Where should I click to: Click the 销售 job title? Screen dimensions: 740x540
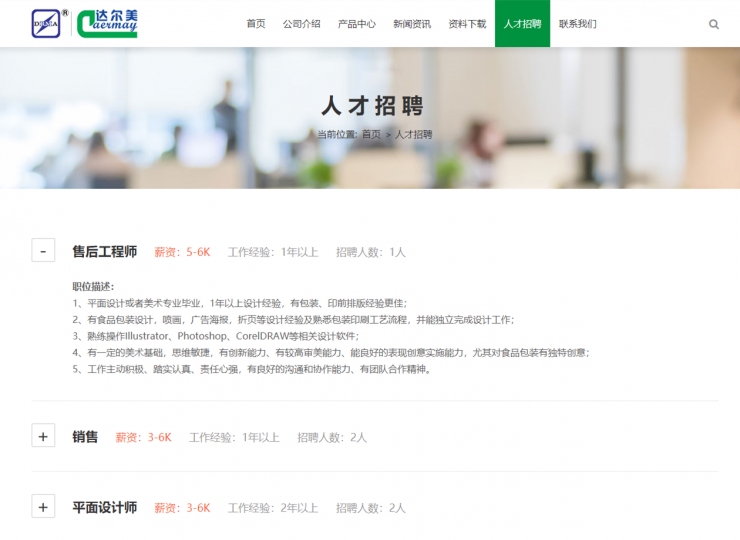tap(85, 437)
